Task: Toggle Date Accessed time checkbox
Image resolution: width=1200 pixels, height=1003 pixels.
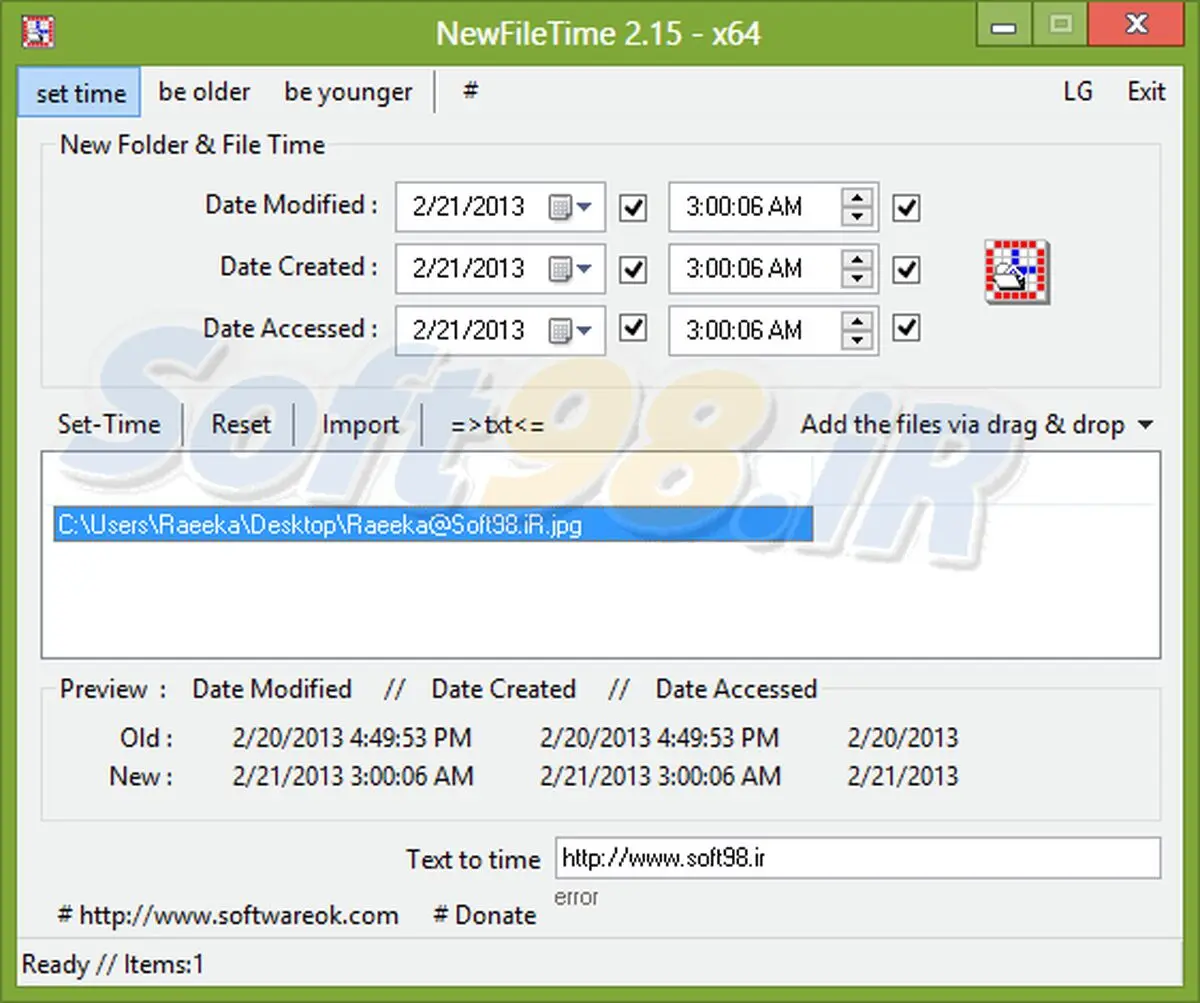Action: 906,328
